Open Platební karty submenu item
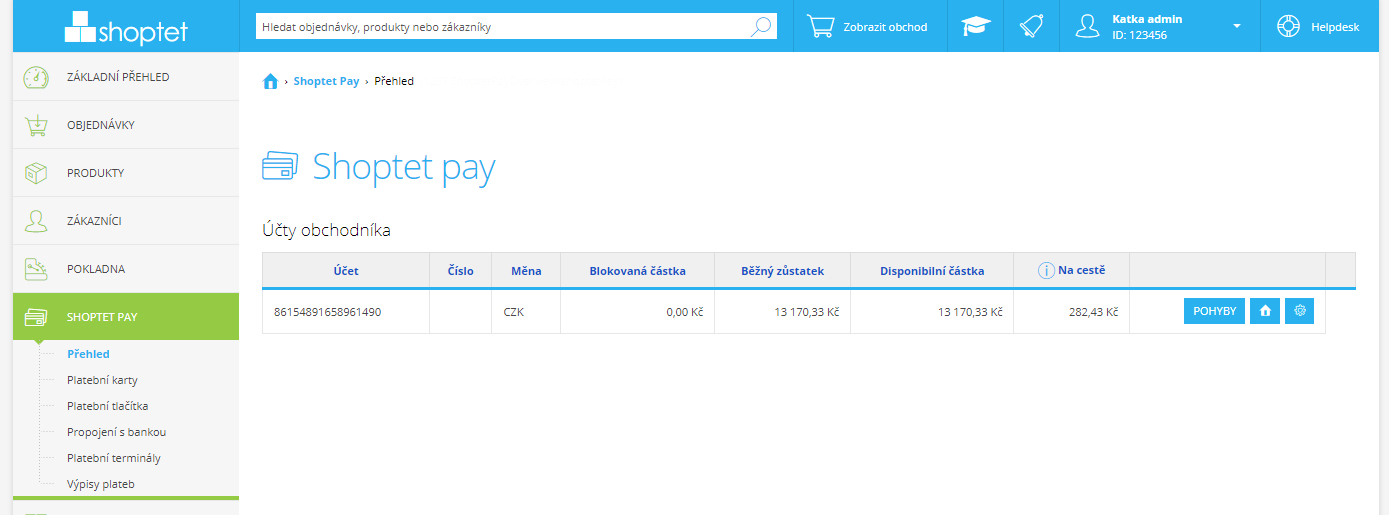This screenshot has height=515, width=1389. (x=102, y=380)
